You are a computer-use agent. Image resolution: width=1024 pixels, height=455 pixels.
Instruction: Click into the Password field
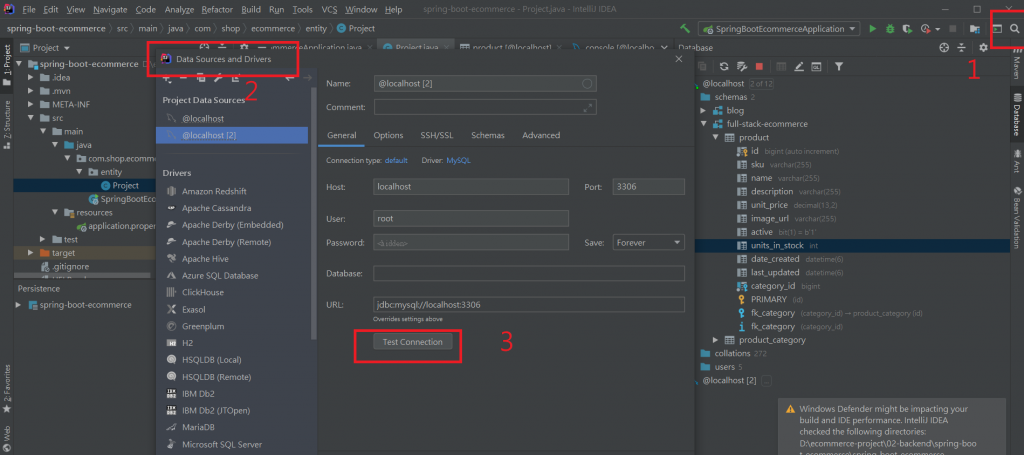pyautogui.click(x=471, y=242)
